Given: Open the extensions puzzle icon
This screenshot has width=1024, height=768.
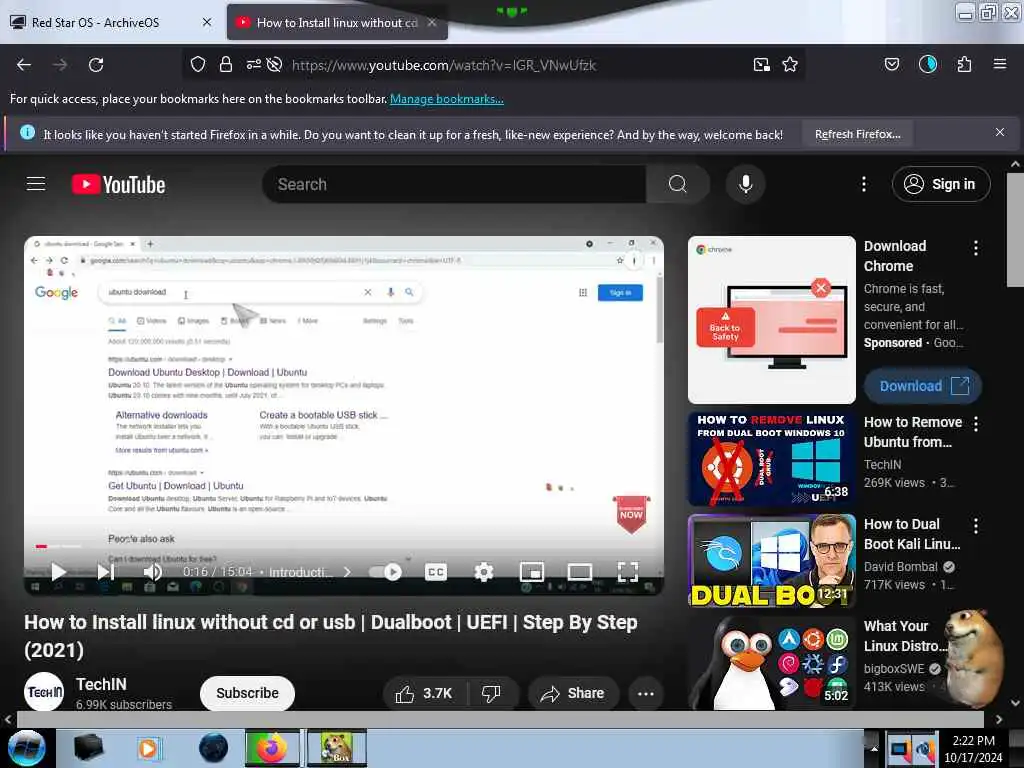Looking at the screenshot, I should point(965,64).
